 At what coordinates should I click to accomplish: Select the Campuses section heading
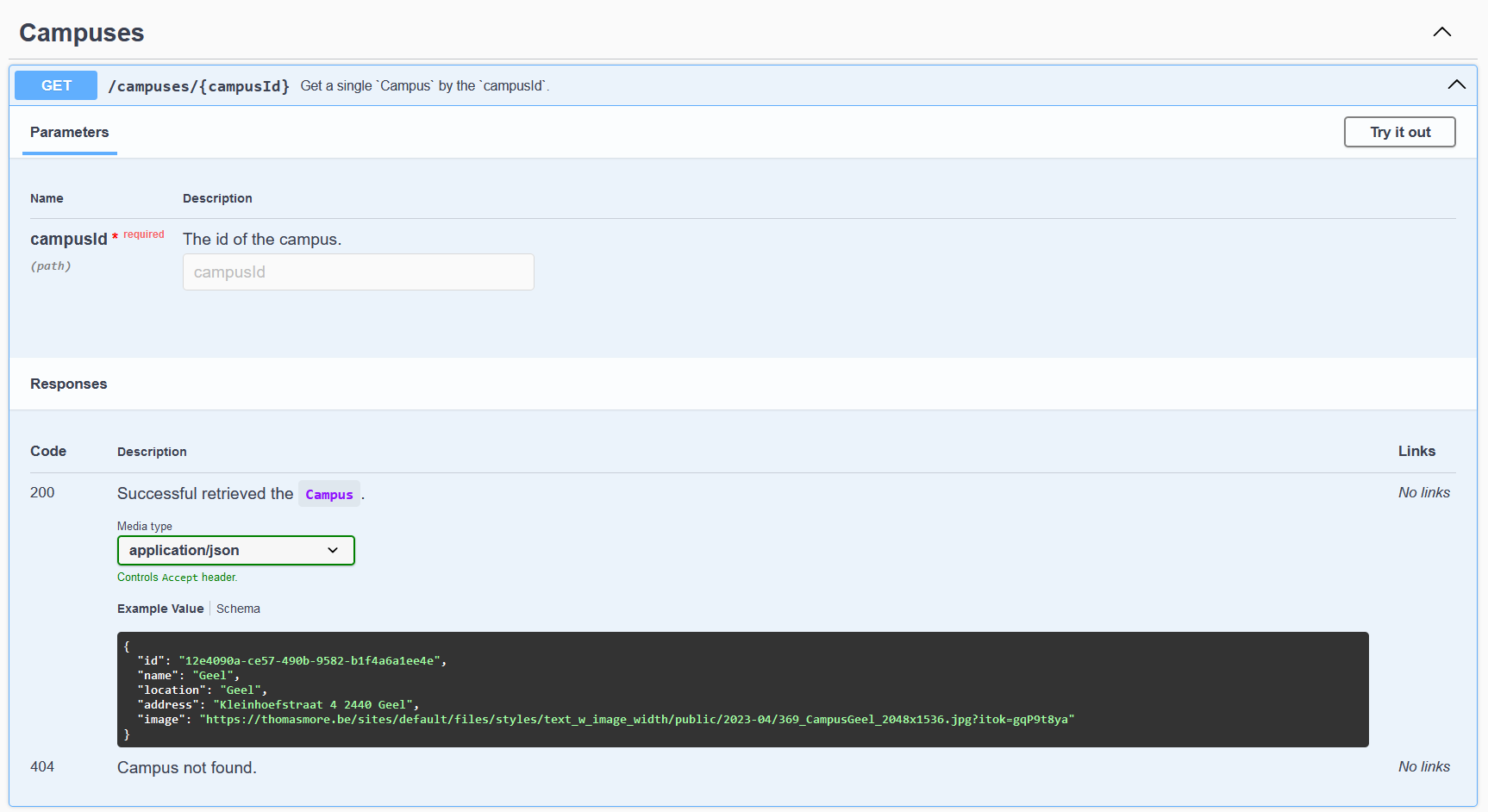pyautogui.click(x=81, y=33)
